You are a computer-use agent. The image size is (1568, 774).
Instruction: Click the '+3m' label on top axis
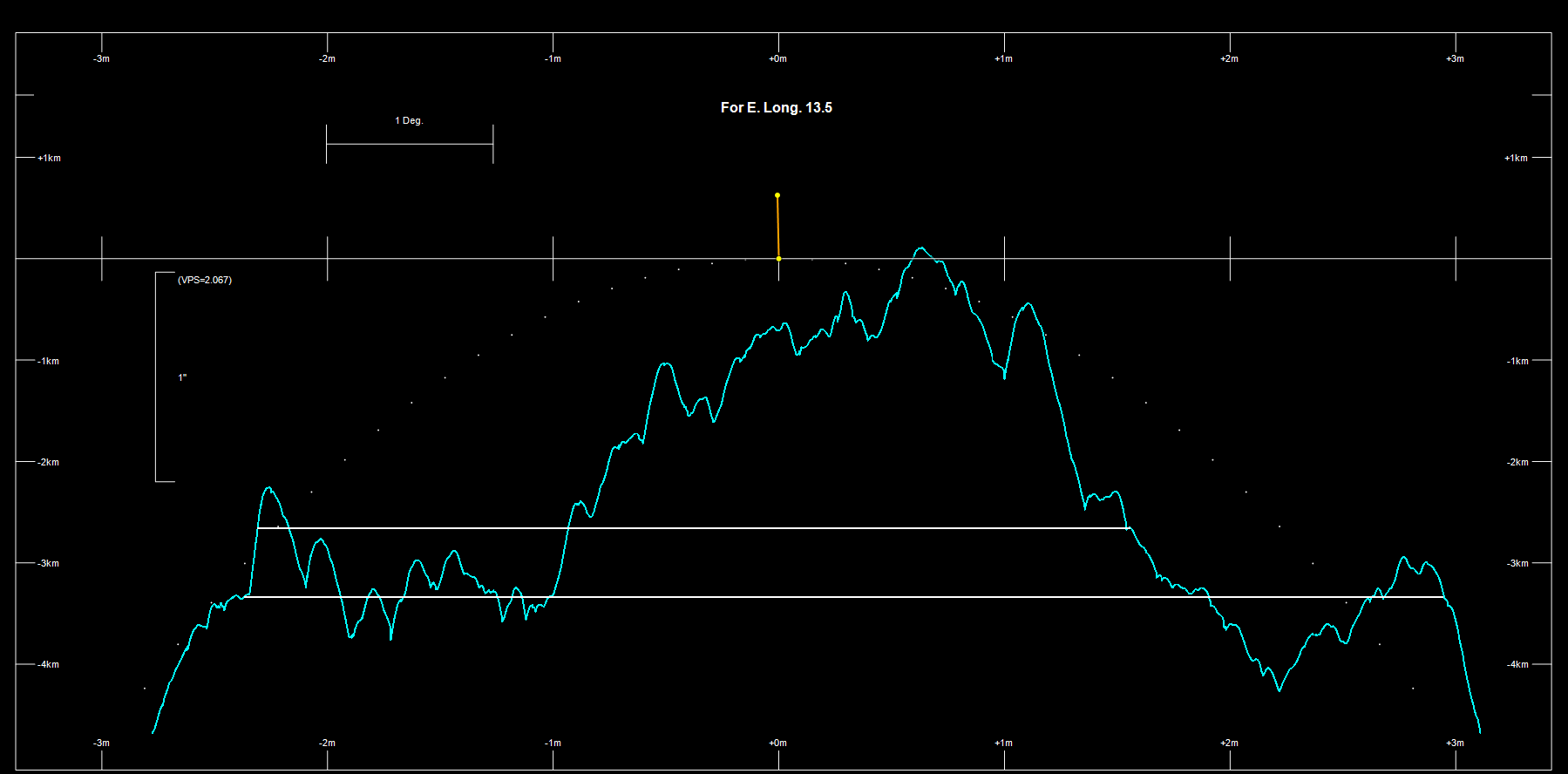click(1455, 58)
